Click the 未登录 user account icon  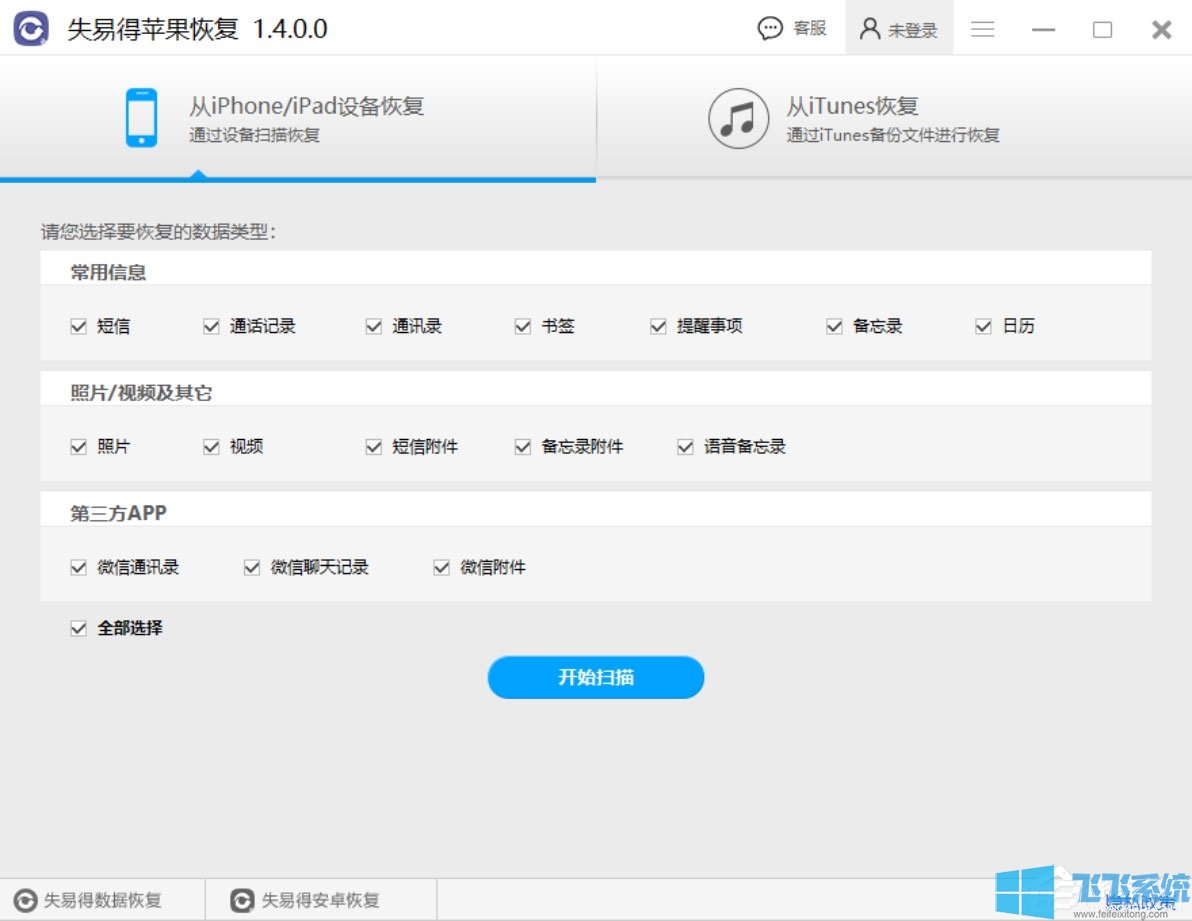869,28
